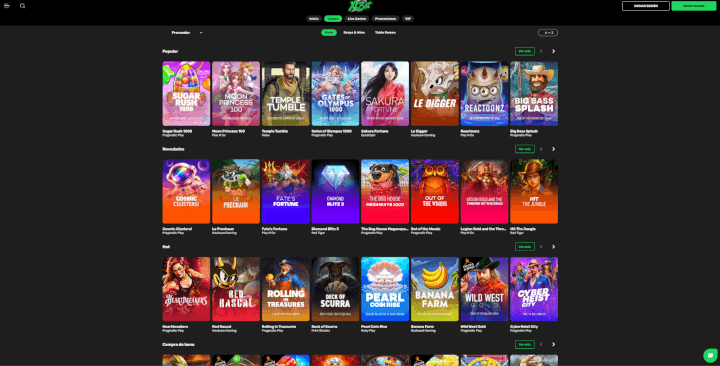Open Hit The Jungle game thumbnail
Screen dimensions: 720x366
[x=534, y=191]
